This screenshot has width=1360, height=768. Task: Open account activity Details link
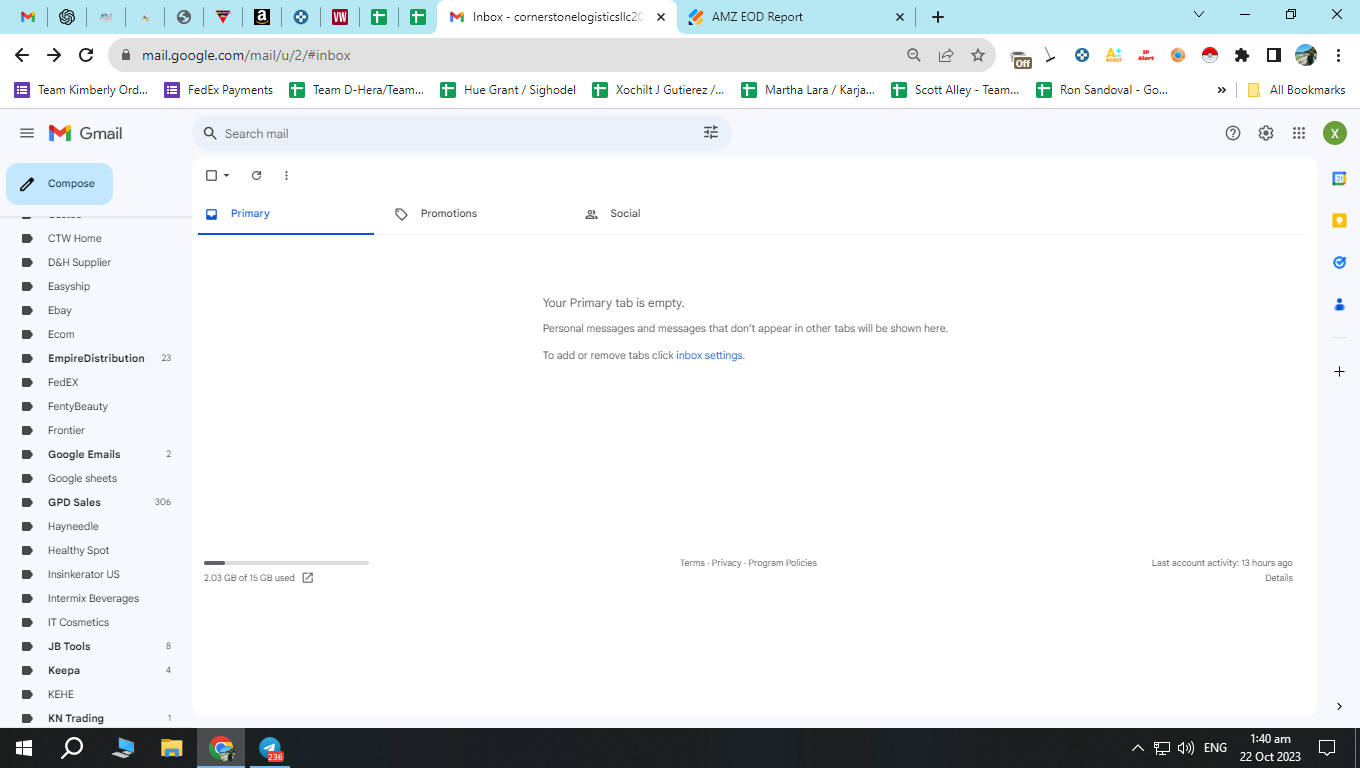coord(1279,578)
